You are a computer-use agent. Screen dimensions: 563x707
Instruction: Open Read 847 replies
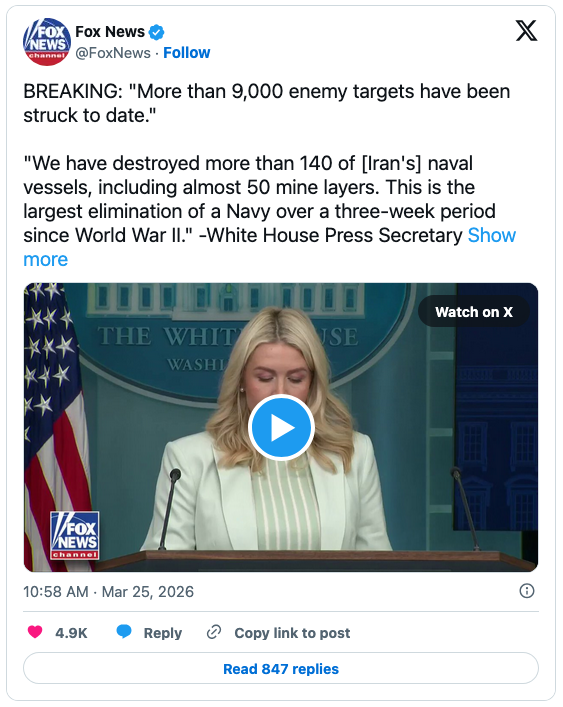point(281,668)
